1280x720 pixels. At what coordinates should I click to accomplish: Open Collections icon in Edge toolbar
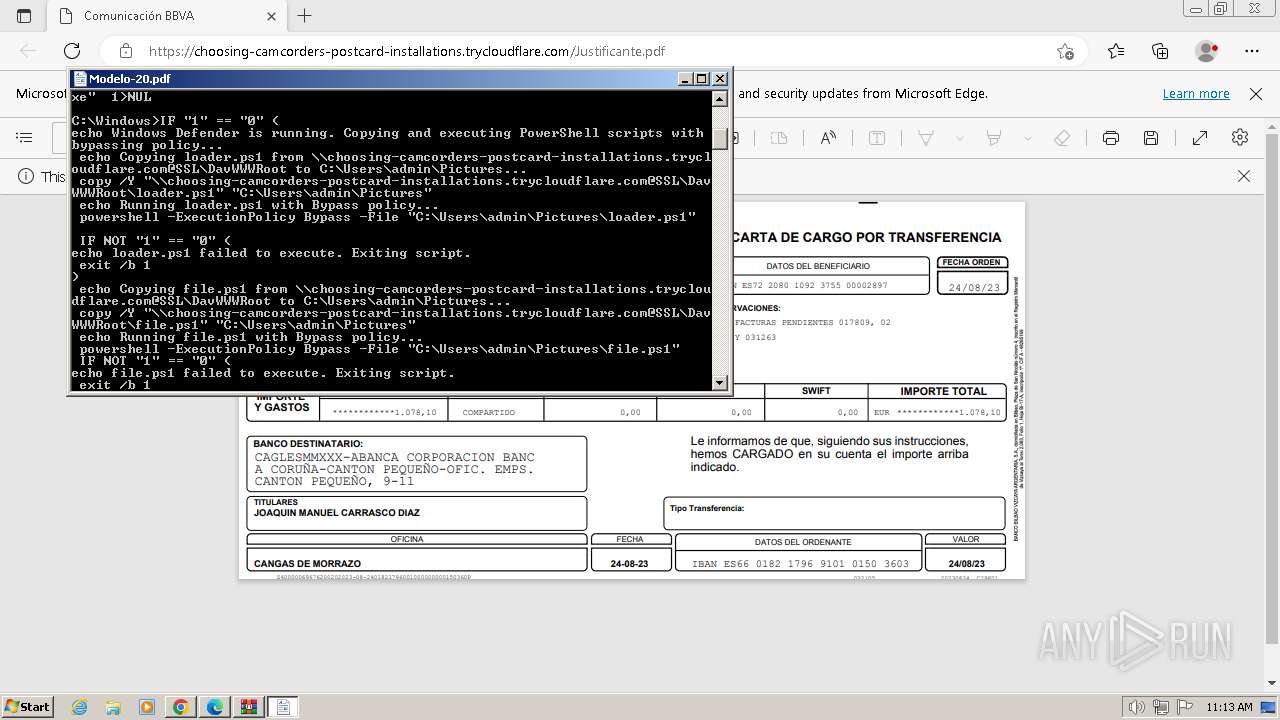(1160, 51)
